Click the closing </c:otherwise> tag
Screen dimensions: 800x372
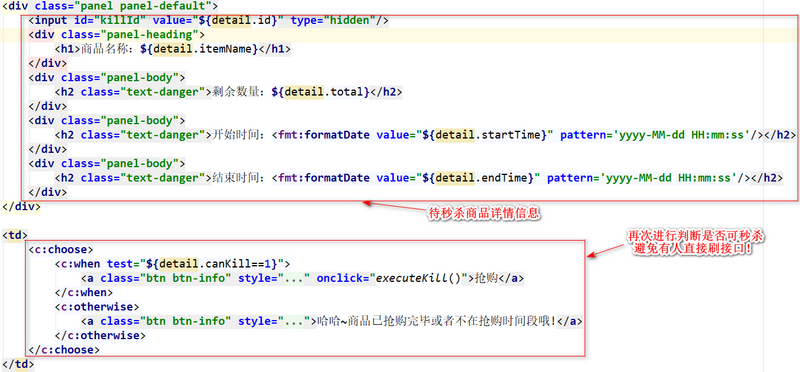(x=100, y=336)
